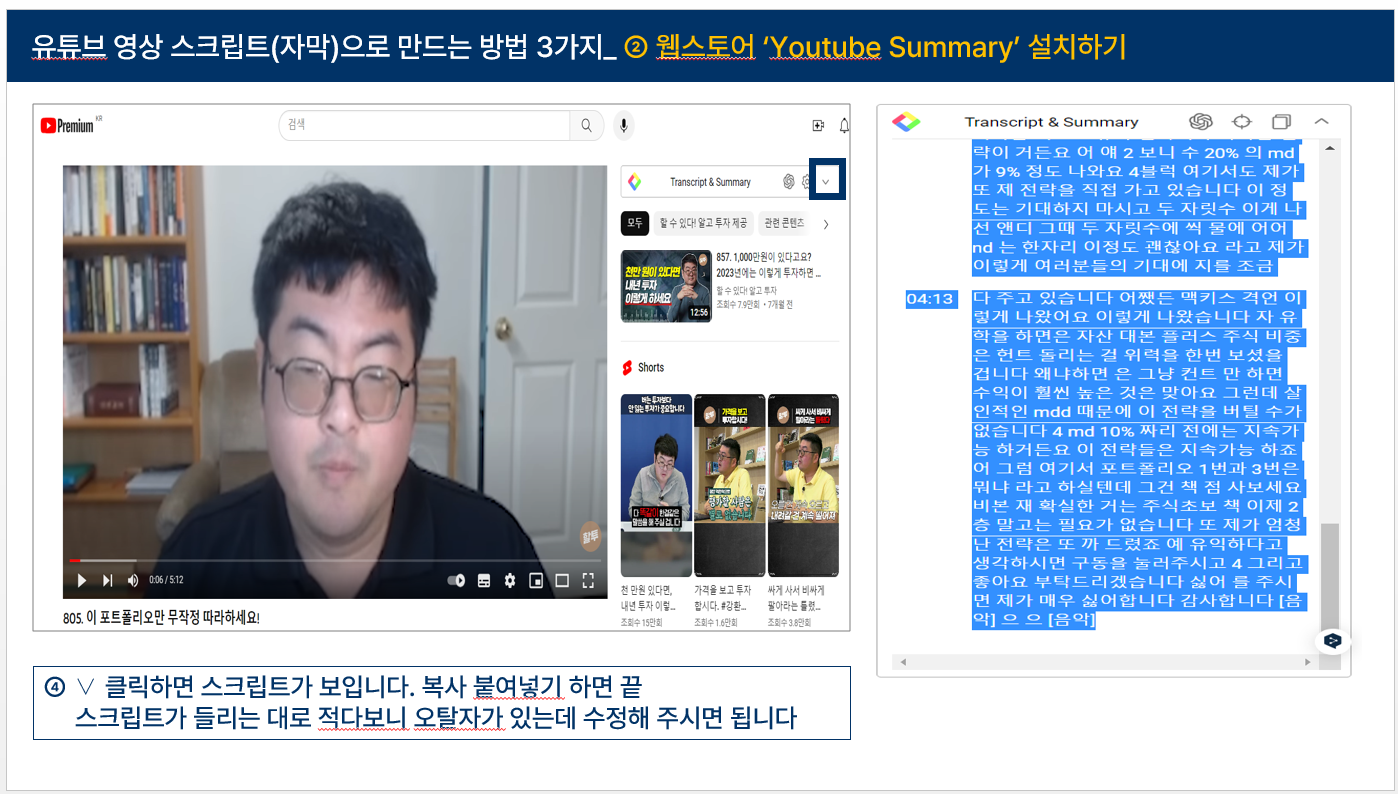
Task: Click the extension logo in the expanded panel
Action: (x=906, y=122)
